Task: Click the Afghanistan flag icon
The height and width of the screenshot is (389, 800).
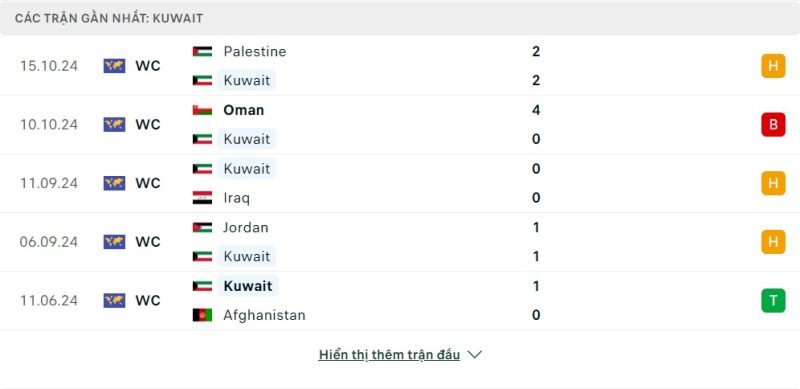Action: click(202, 315)
